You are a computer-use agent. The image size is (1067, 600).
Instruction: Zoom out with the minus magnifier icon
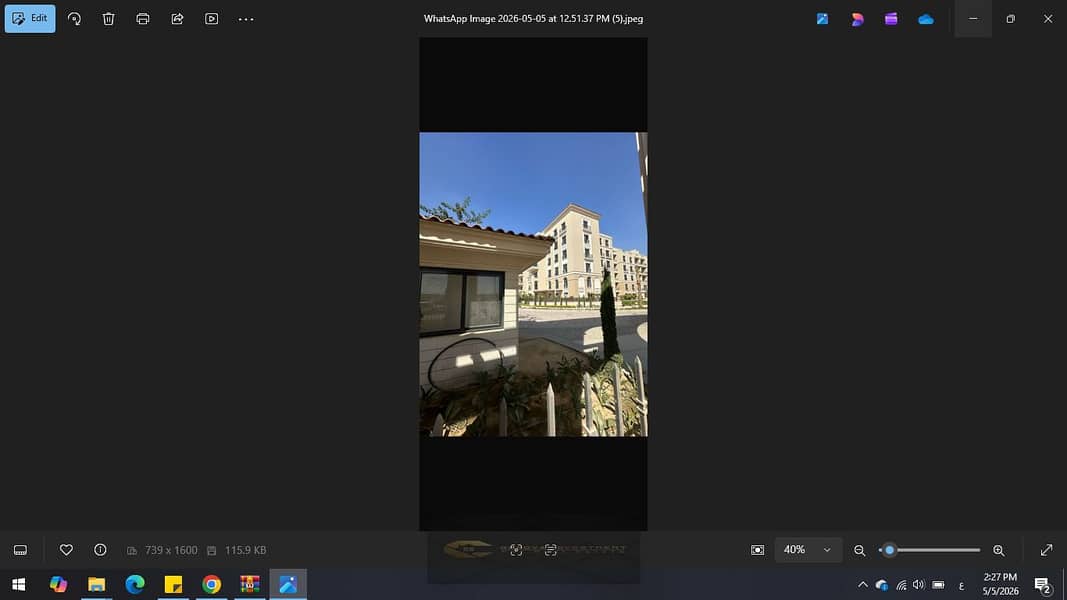tap(859, 550)
